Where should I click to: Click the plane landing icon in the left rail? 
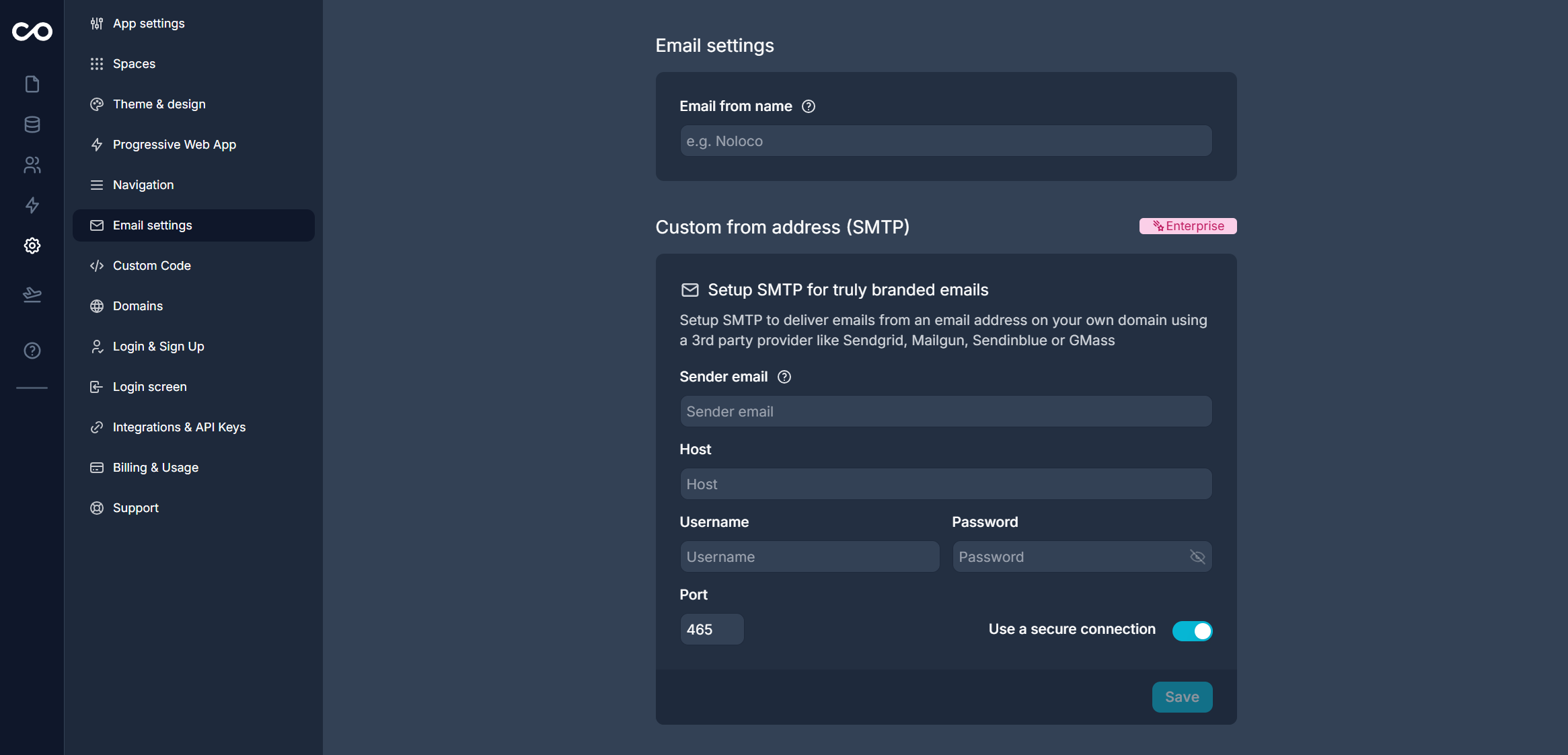[32, 294]
